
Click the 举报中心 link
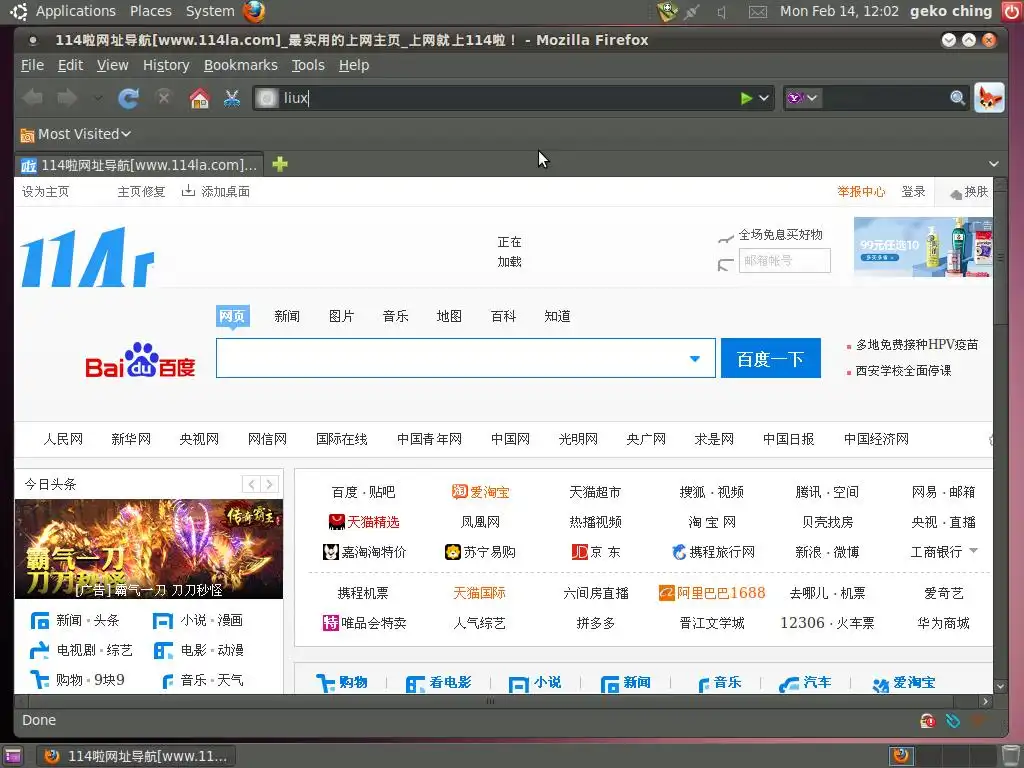pyautogui.click(x=861, y=191)
